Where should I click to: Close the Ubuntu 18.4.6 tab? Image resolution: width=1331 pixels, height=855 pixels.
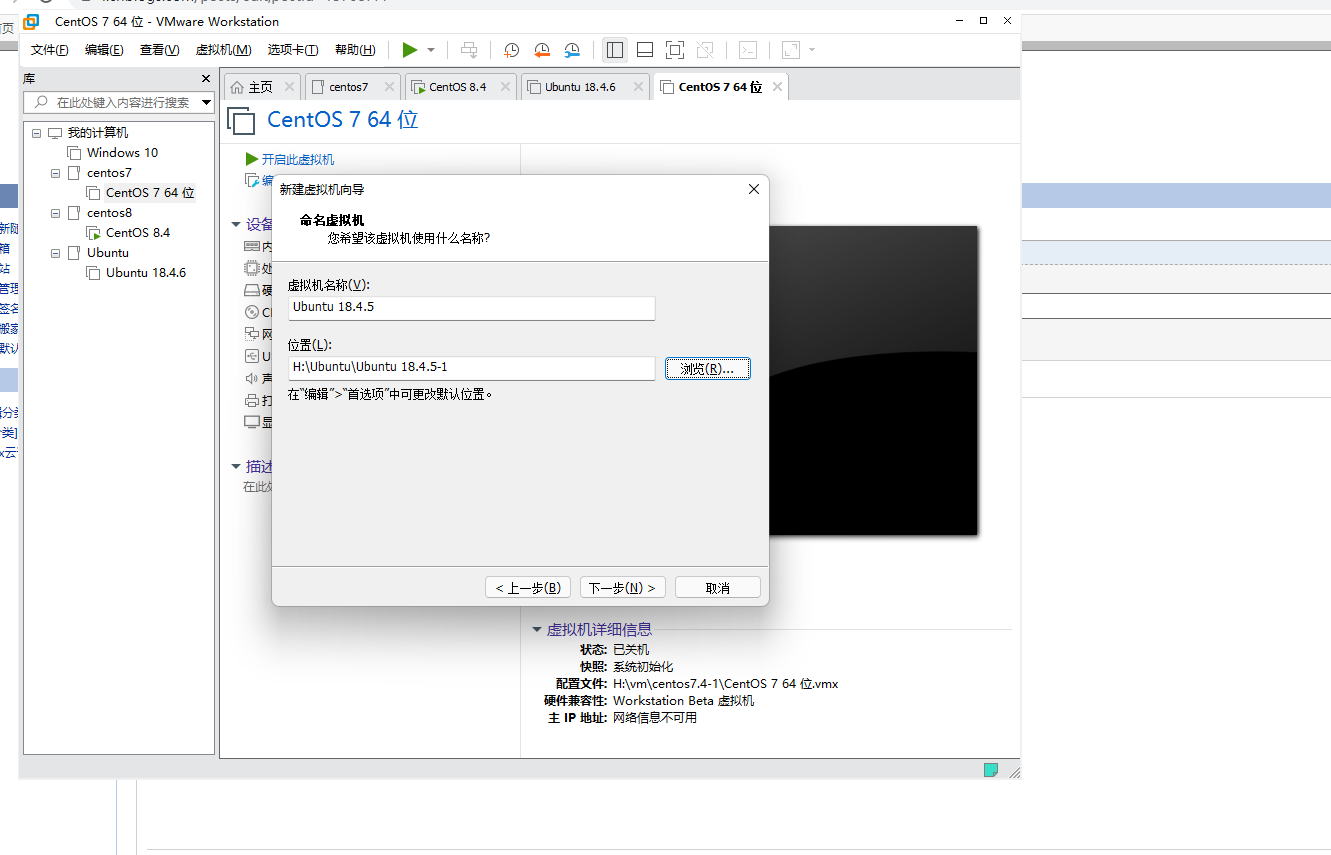pos(637,87)
